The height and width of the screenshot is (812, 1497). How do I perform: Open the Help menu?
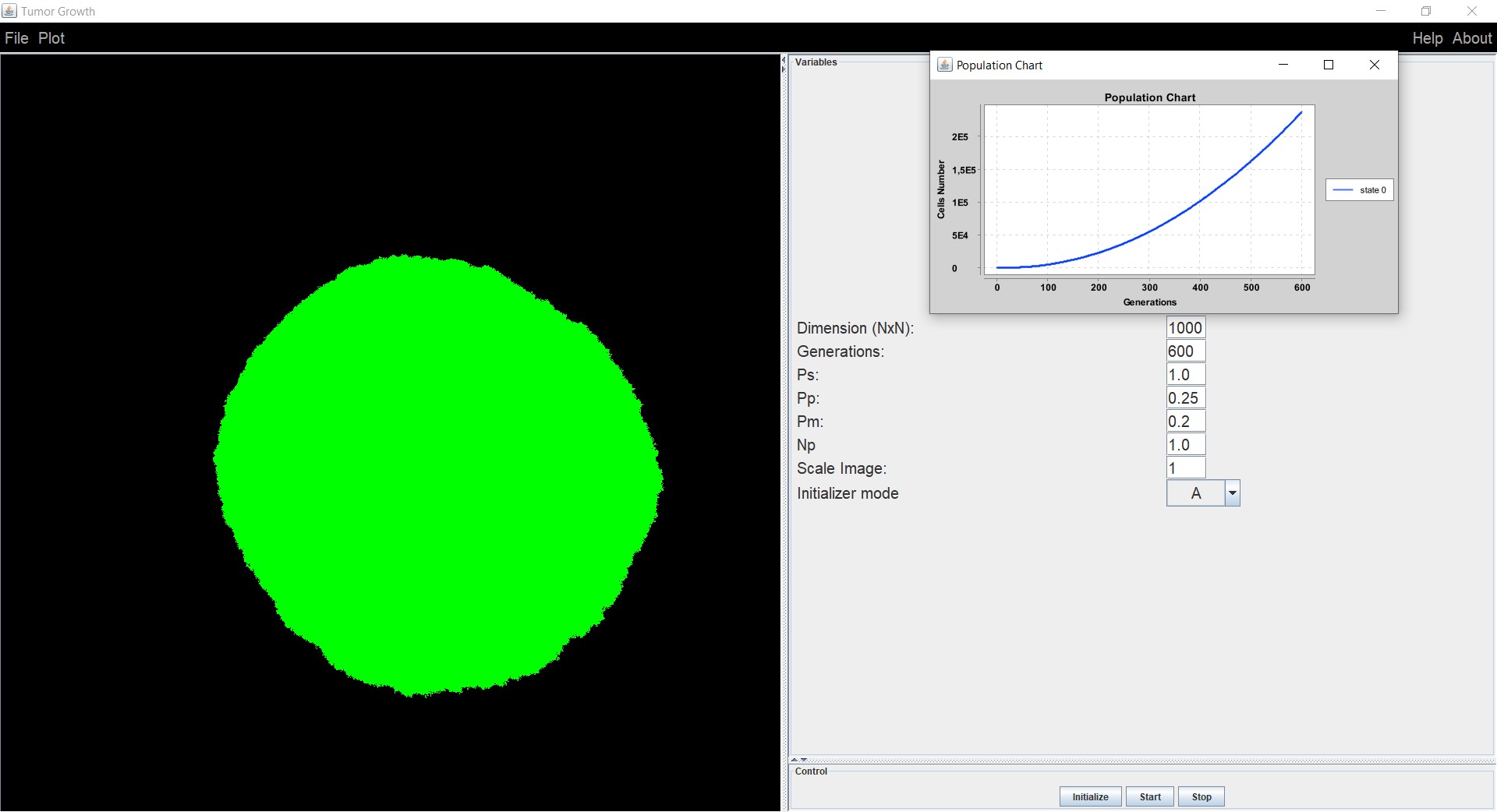pos(1428,38)
